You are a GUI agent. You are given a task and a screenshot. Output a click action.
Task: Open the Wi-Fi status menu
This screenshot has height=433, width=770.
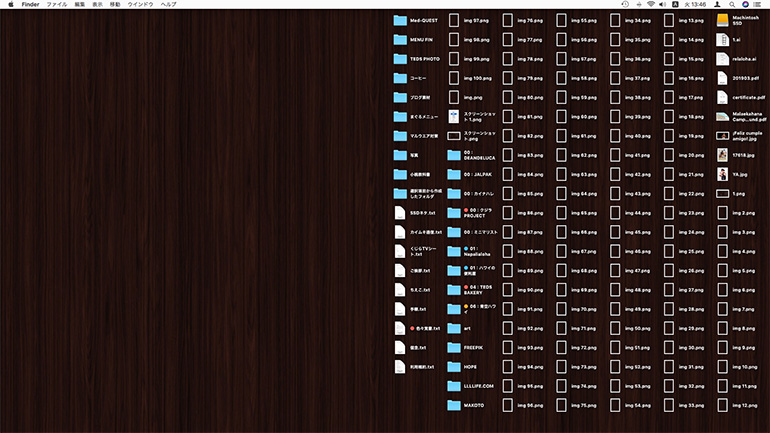[x=650, y=4]
